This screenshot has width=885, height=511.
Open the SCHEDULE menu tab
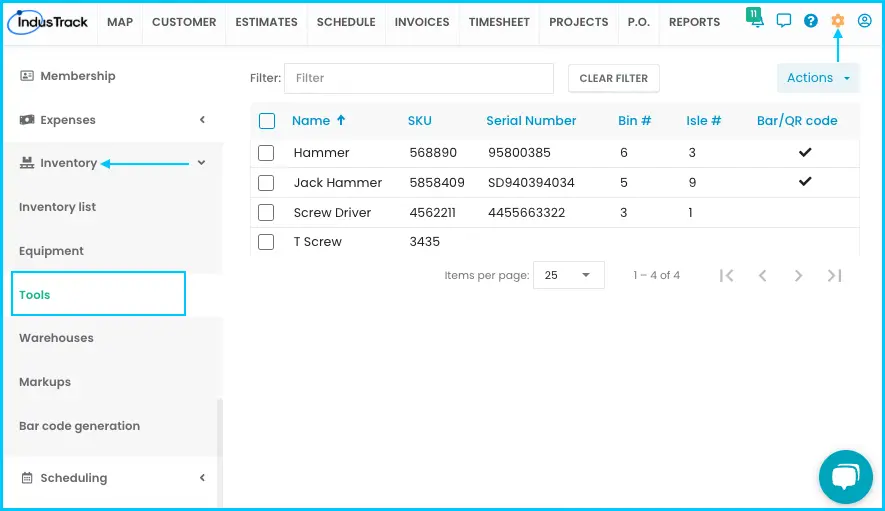point(346,22)
